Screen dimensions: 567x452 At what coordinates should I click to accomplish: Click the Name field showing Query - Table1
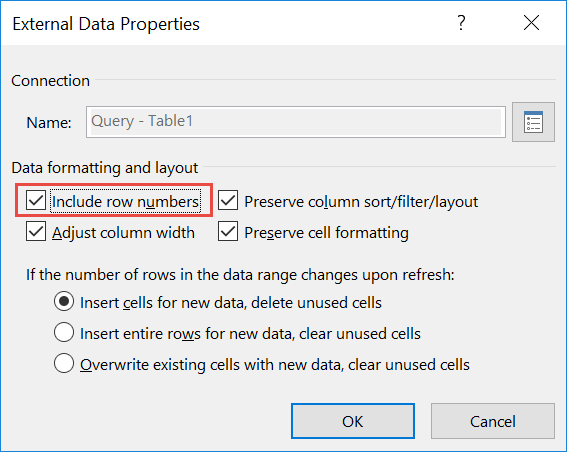[x=296, y=122]
